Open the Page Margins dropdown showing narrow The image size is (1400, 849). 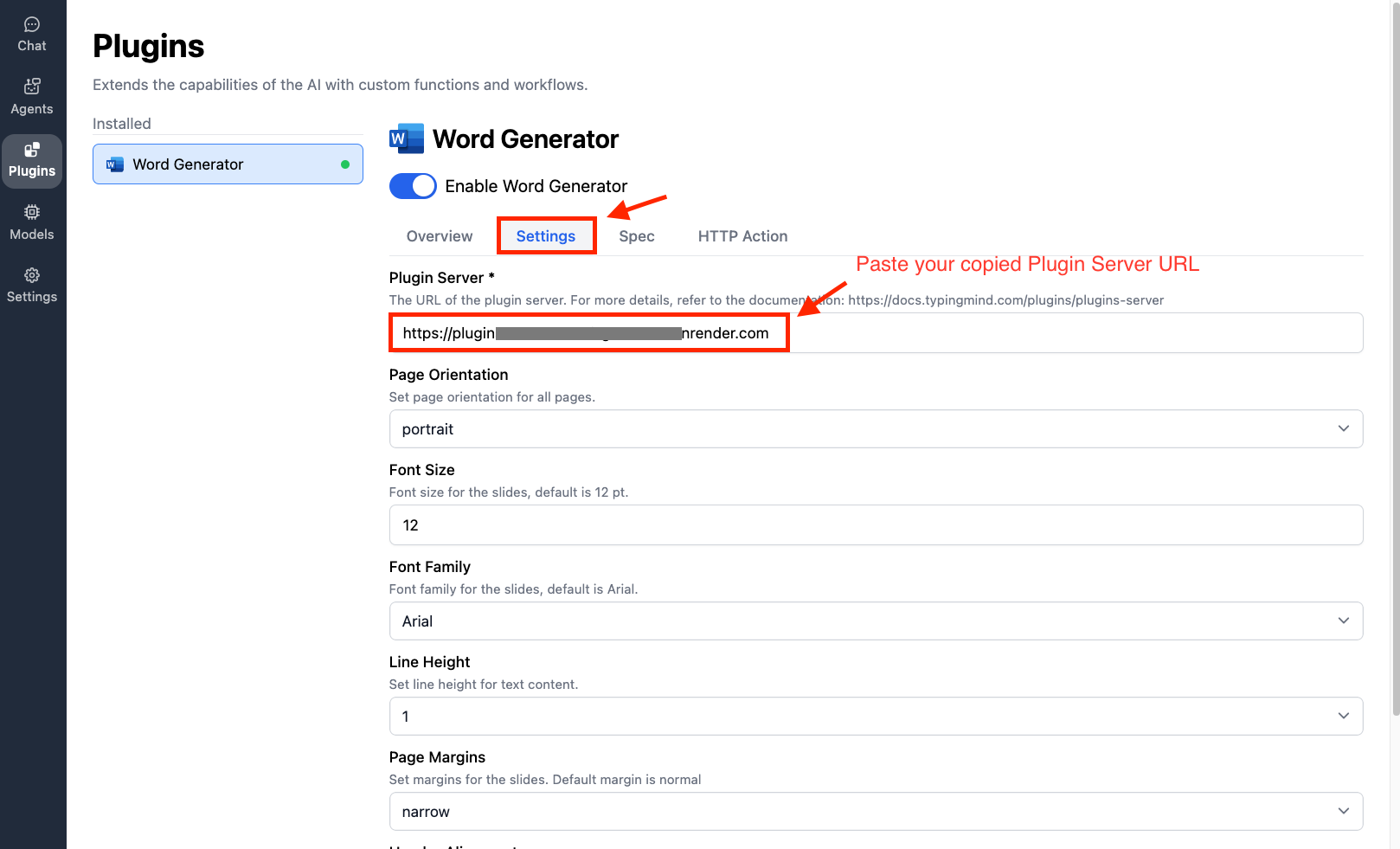point(876,812)
